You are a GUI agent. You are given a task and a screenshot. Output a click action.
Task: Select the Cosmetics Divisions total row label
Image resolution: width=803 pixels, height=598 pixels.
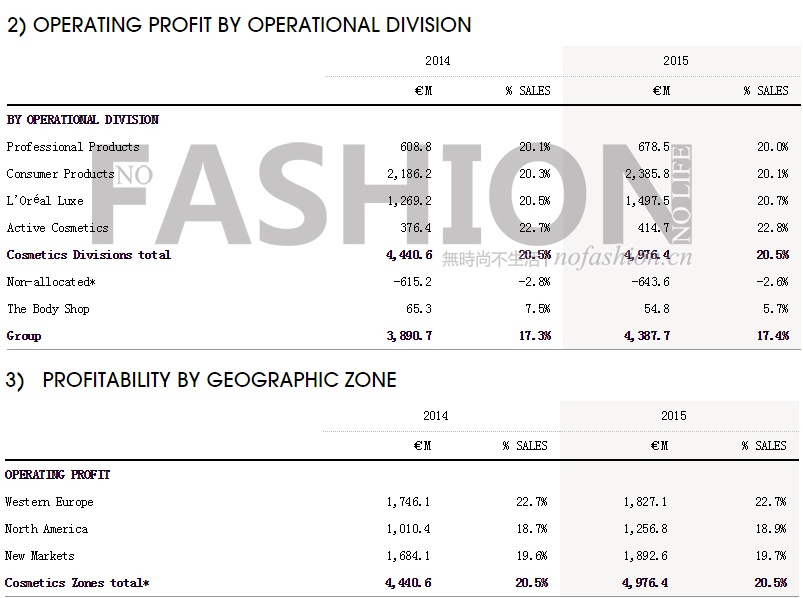pyautogui.click(x=88, y=255)
